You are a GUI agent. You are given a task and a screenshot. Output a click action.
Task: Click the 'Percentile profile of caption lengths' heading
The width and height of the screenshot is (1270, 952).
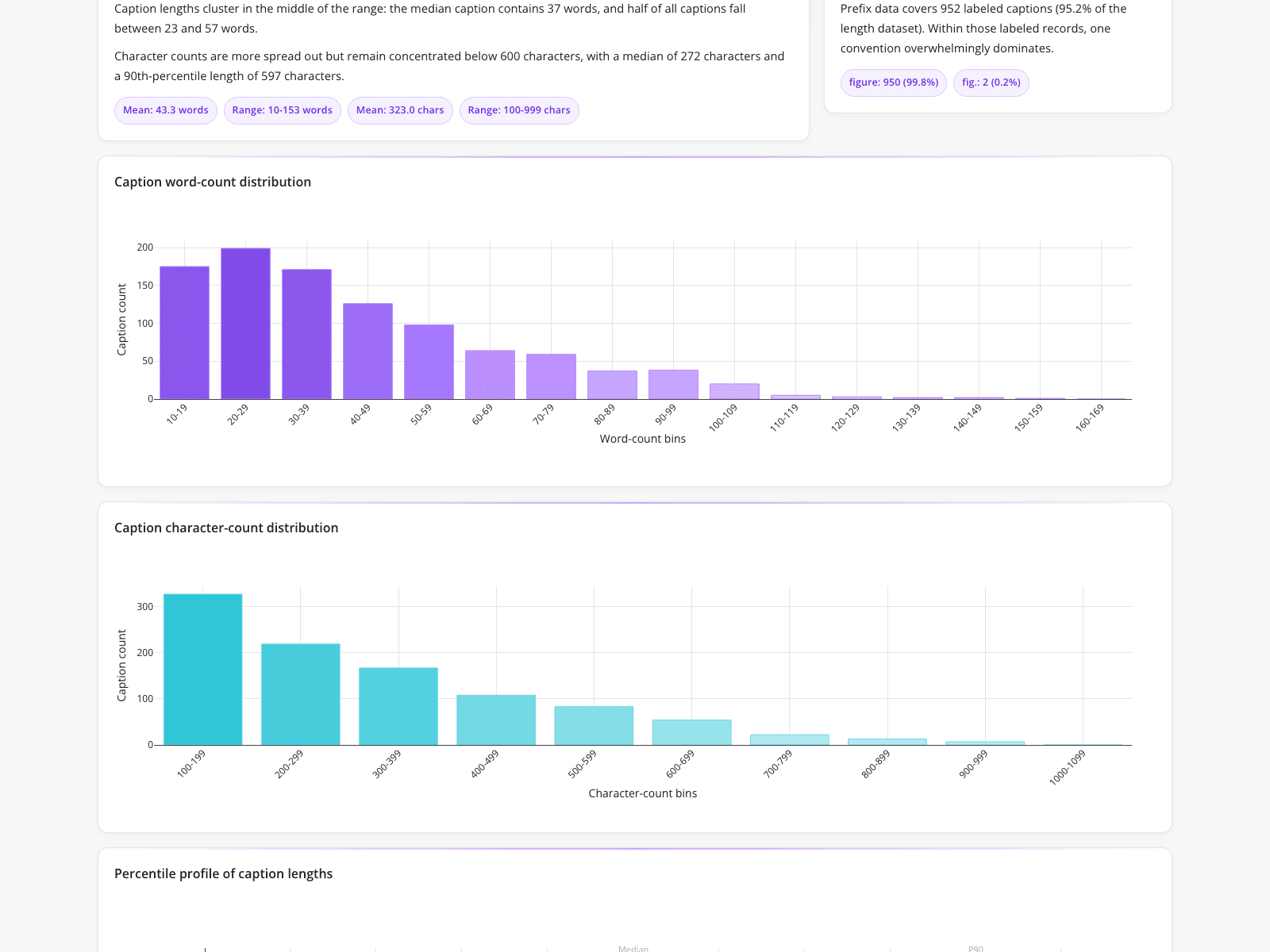(x=223, y=873)
